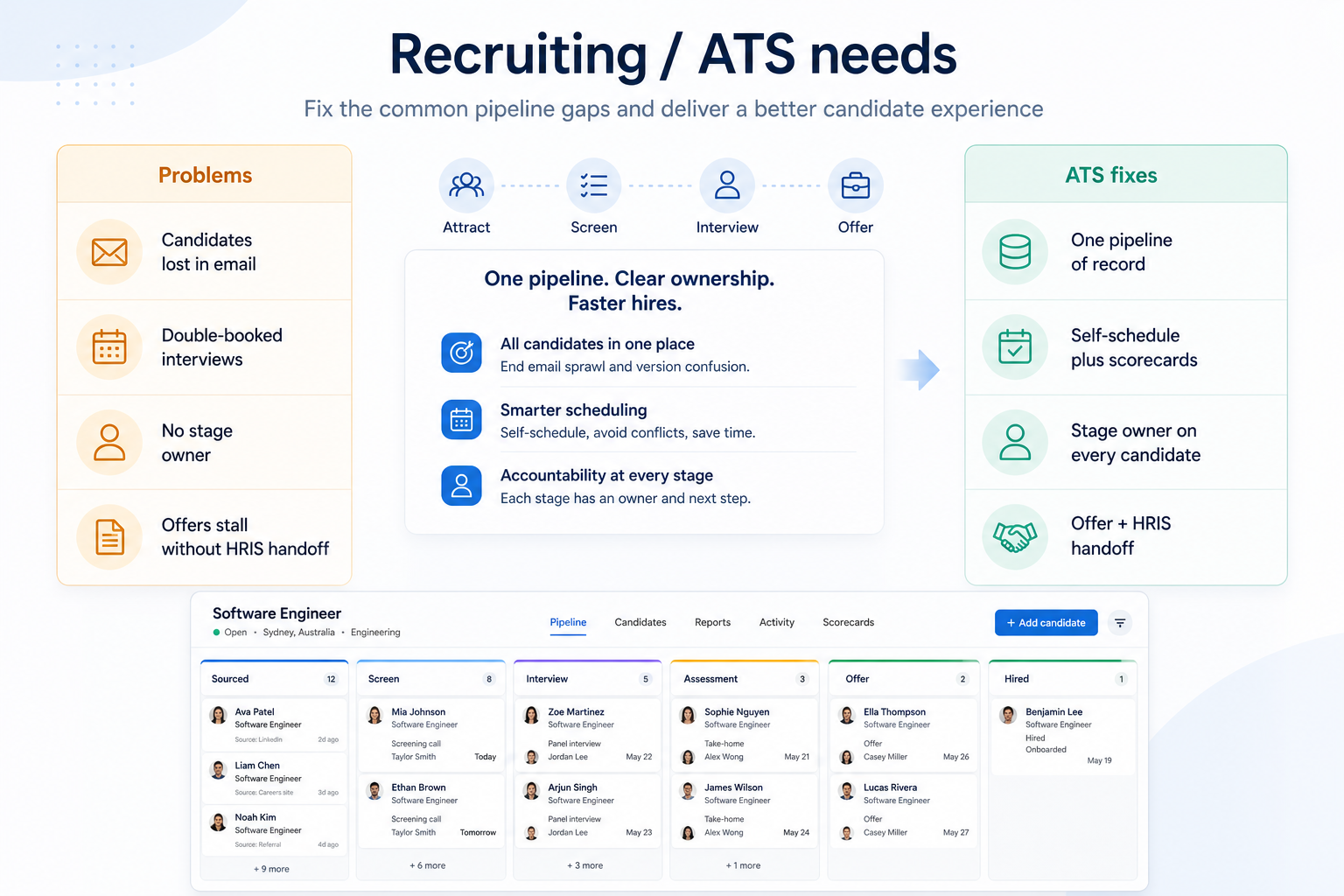Click the Sourced count badge 12

pos(331,679)
